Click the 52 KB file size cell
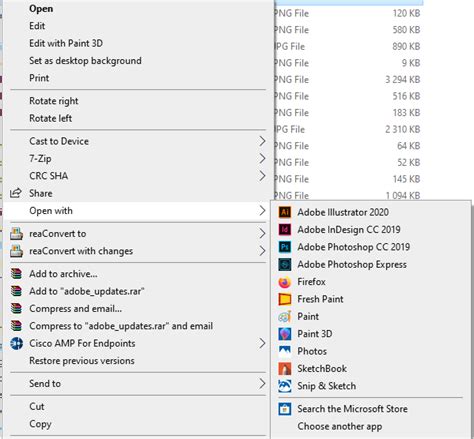Viewport: 474px width, 439px height. [x=408, y=162]
